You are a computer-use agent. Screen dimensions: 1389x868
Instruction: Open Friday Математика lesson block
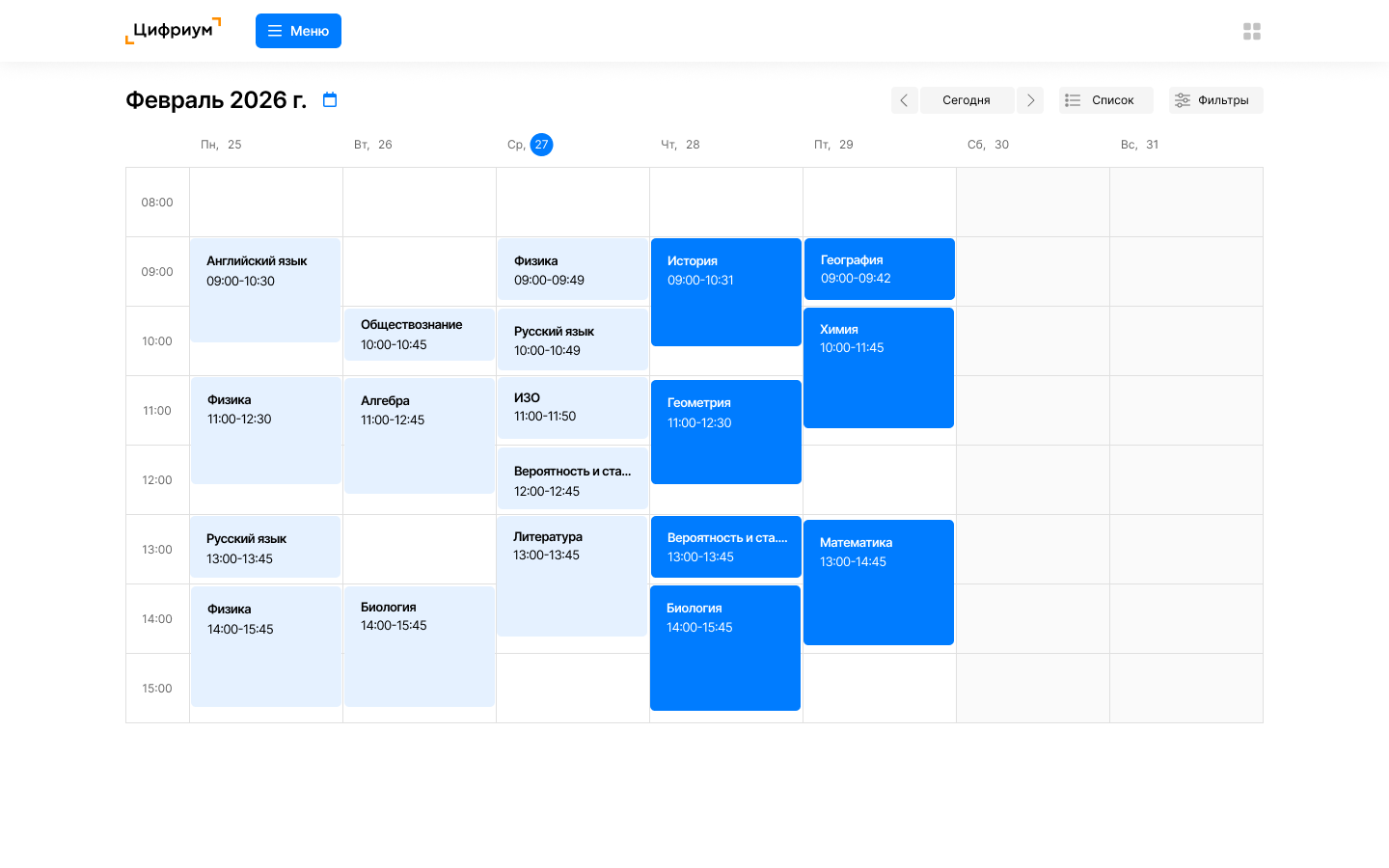click(x=878, y=582)
